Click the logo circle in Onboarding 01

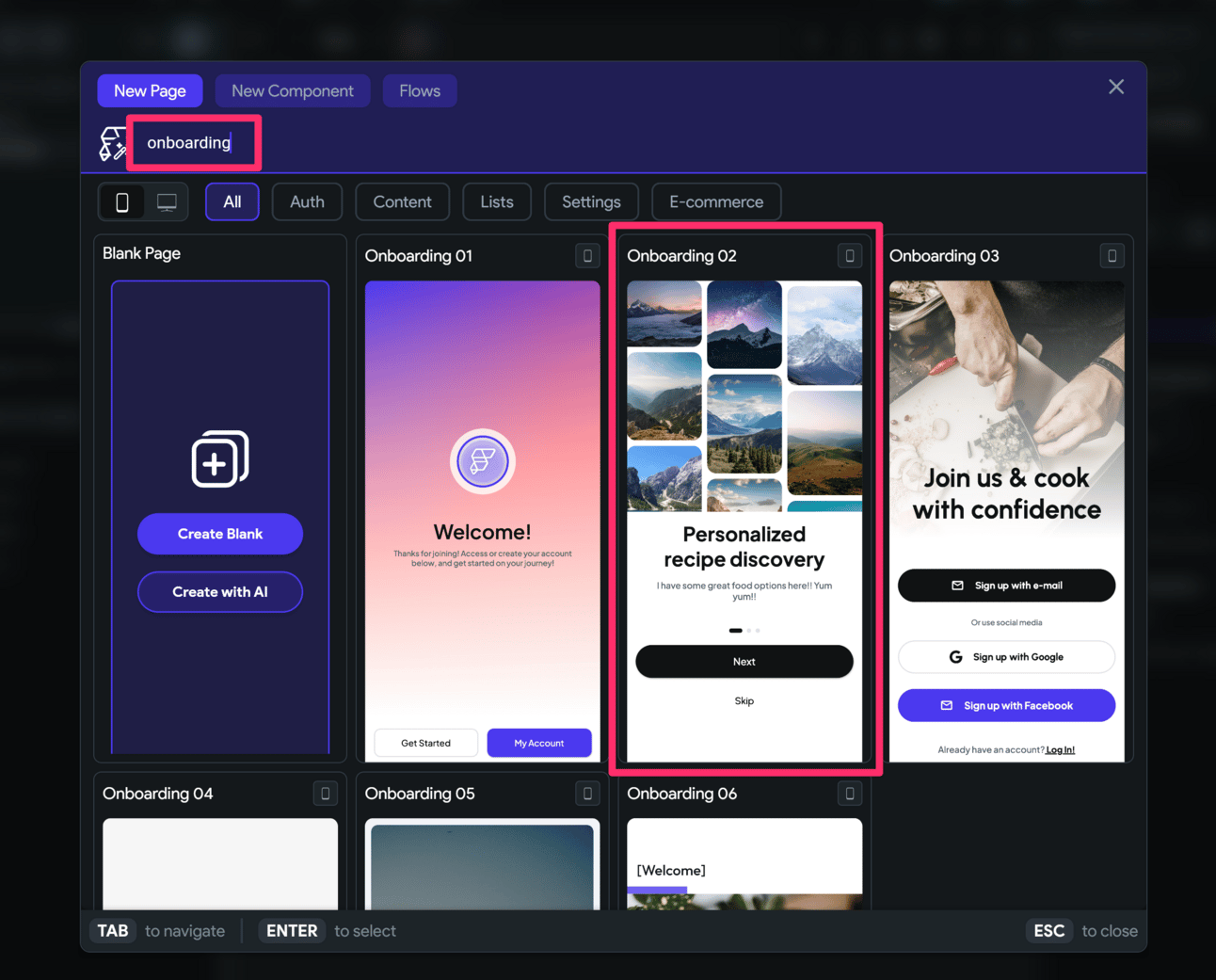point(483,461)
